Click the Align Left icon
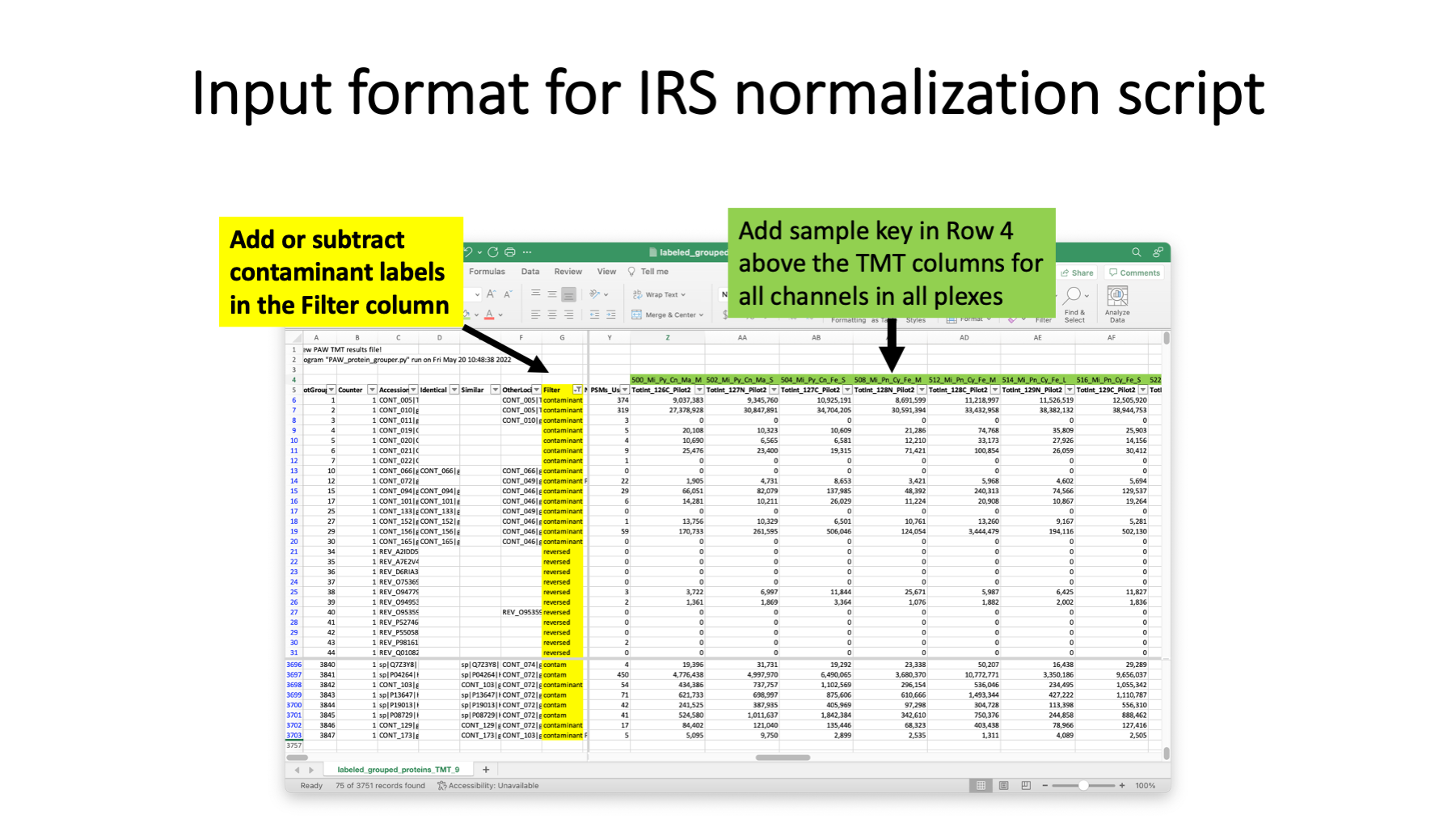 535,315
